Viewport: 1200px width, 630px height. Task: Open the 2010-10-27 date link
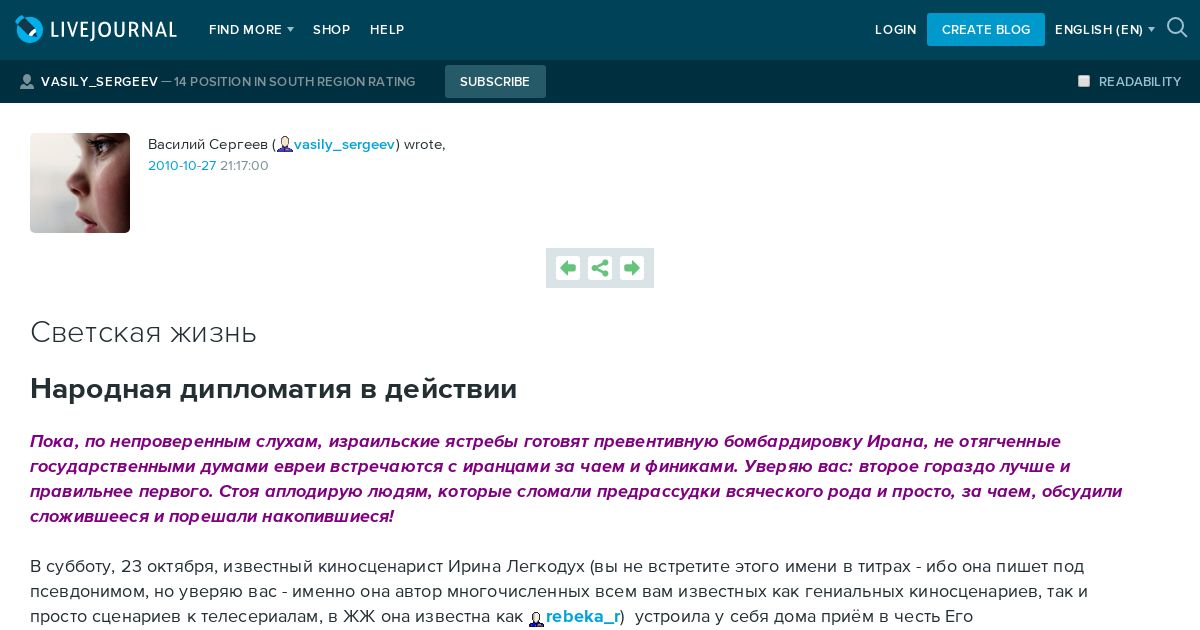coord(182,166)
